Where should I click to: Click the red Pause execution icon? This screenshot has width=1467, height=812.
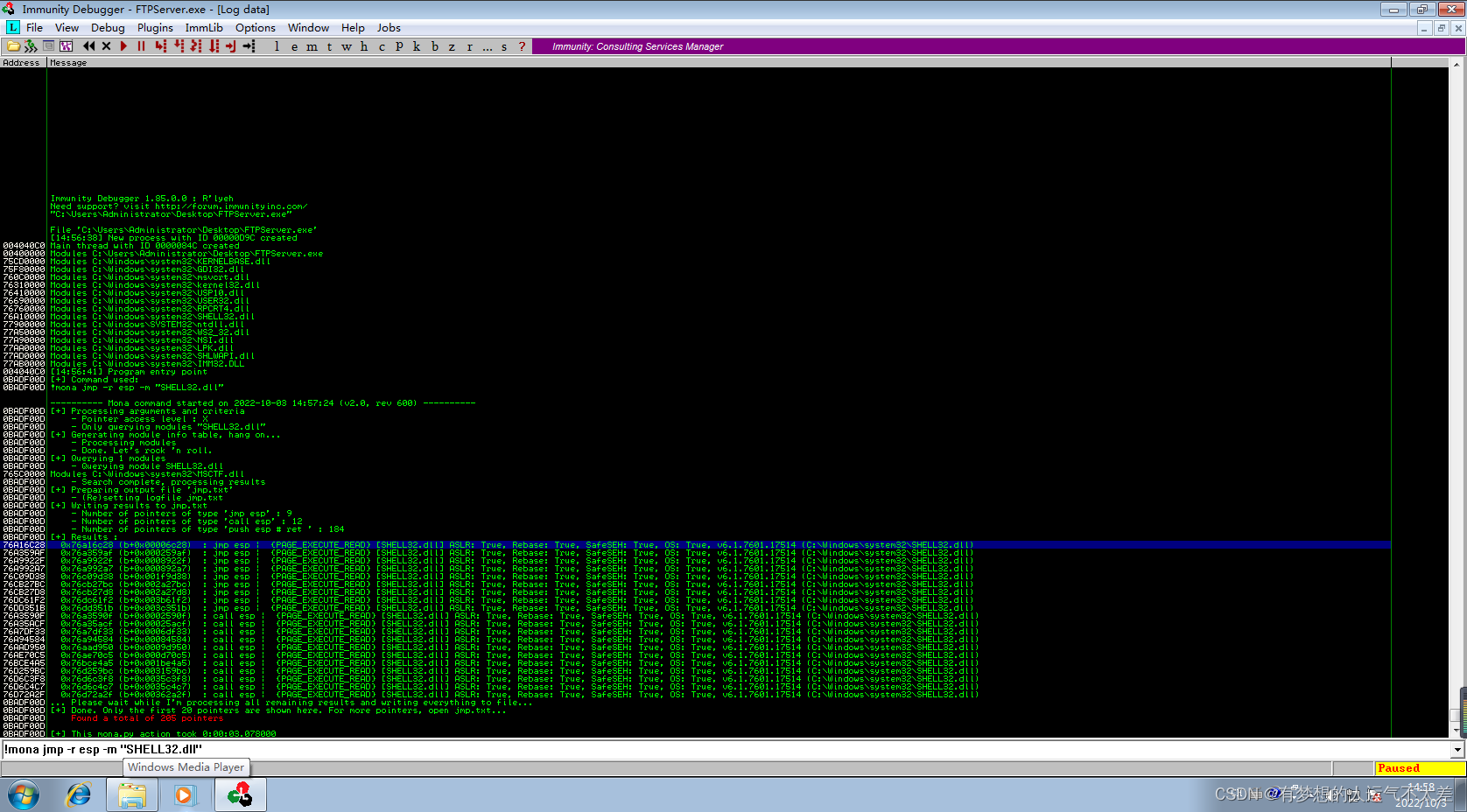(x=141, y=46)
